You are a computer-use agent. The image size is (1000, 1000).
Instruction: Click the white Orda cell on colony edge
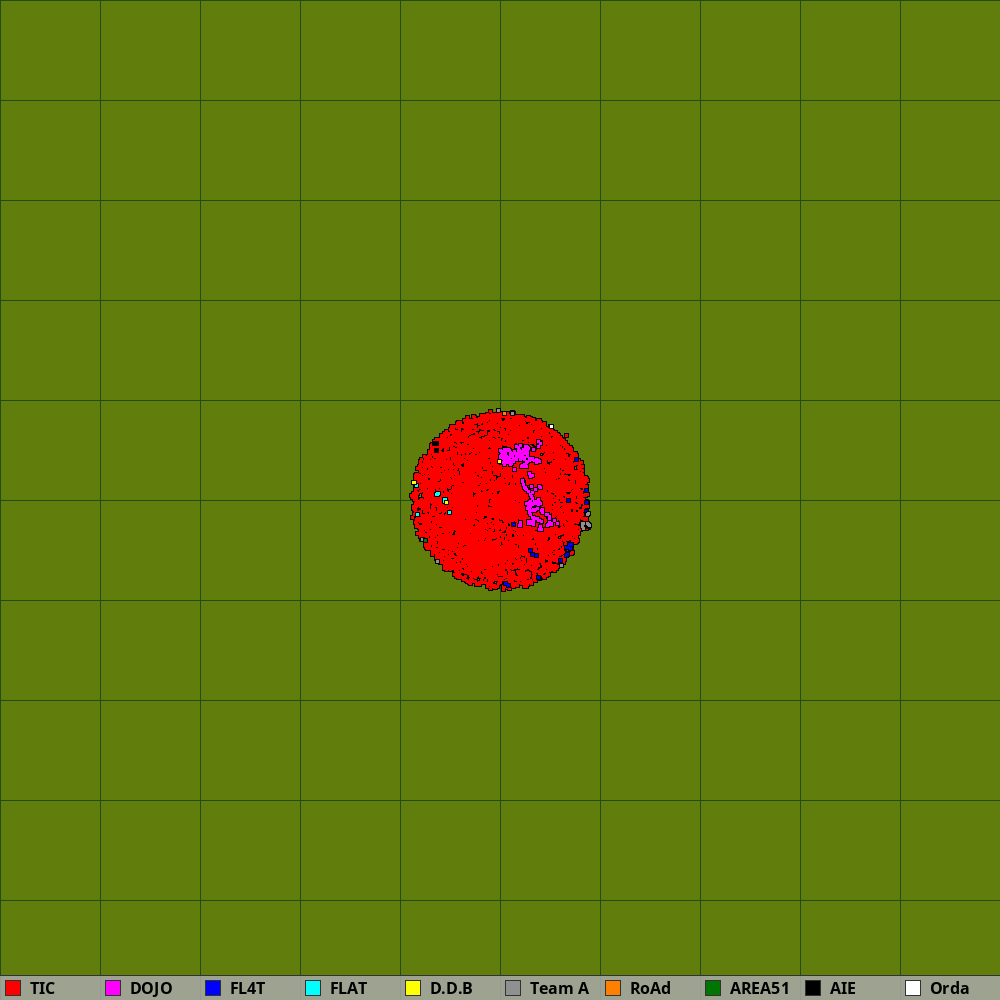pyautogui.click(x=551, y=426)
